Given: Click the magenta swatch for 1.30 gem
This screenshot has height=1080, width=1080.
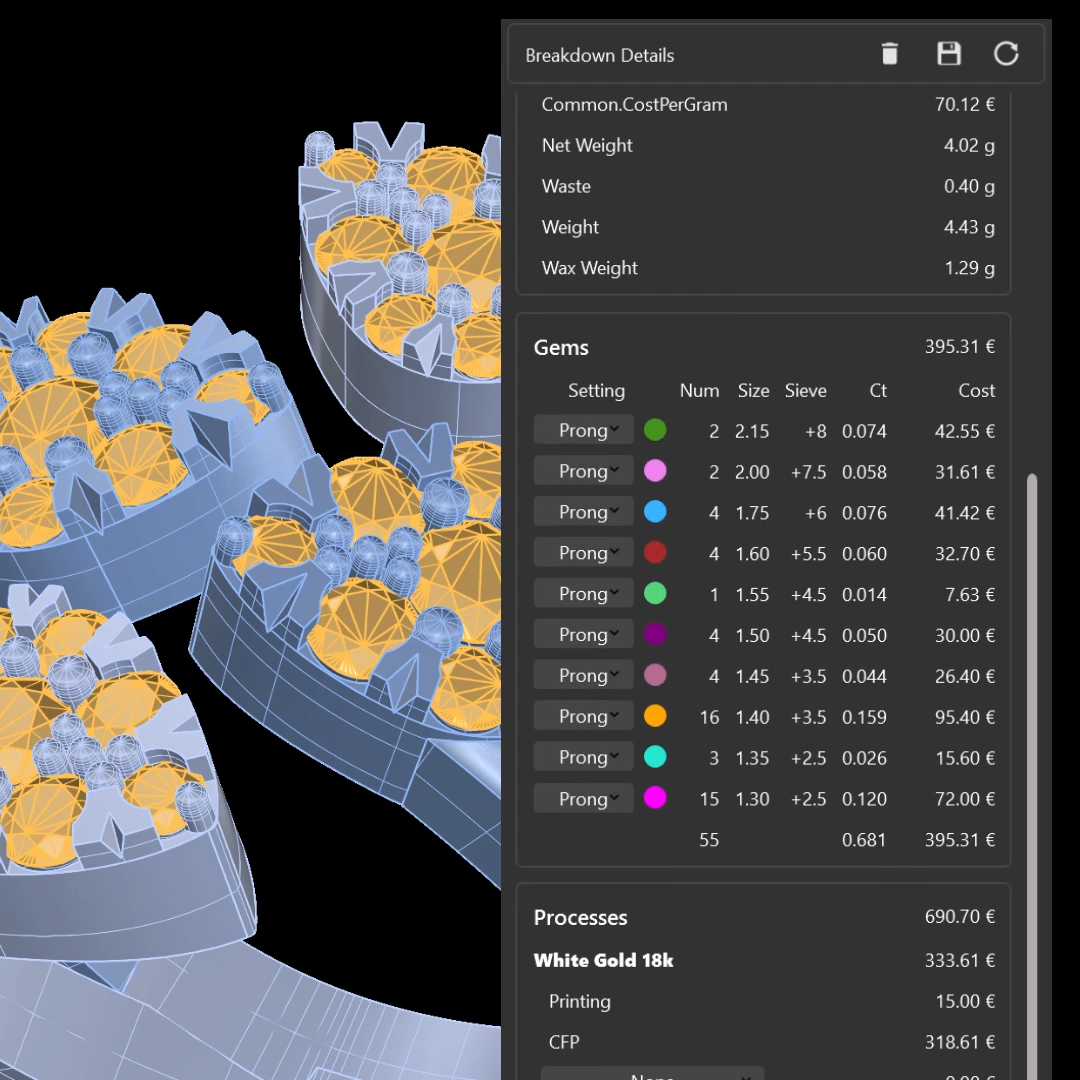Looking at the screenshot, I should click(x=655, y=798).
